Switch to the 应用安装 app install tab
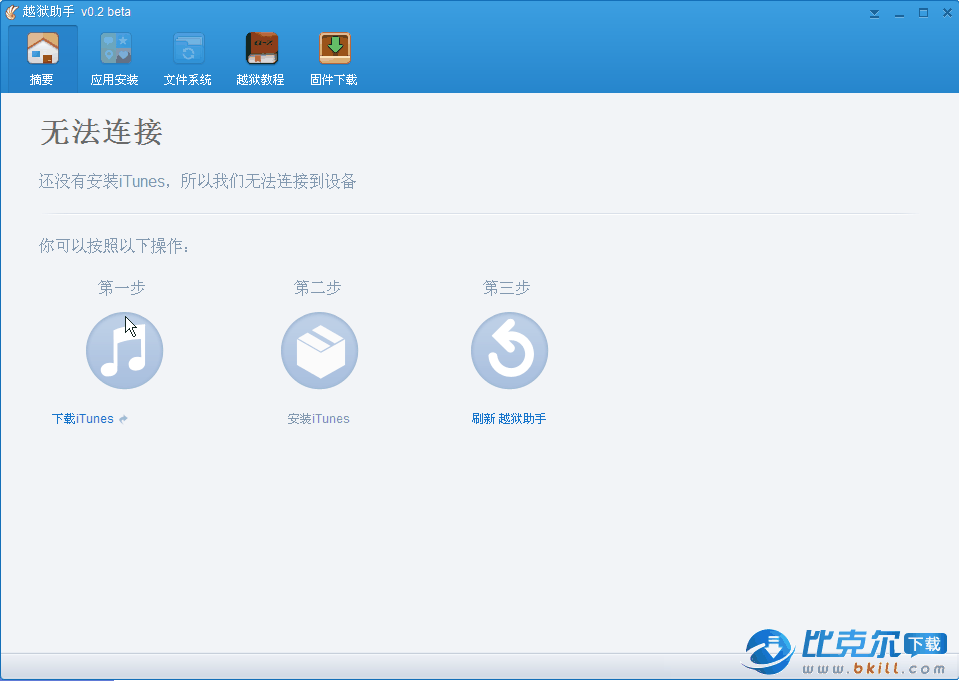Screen dimensions: 959x681 click(x=114, y=59)
